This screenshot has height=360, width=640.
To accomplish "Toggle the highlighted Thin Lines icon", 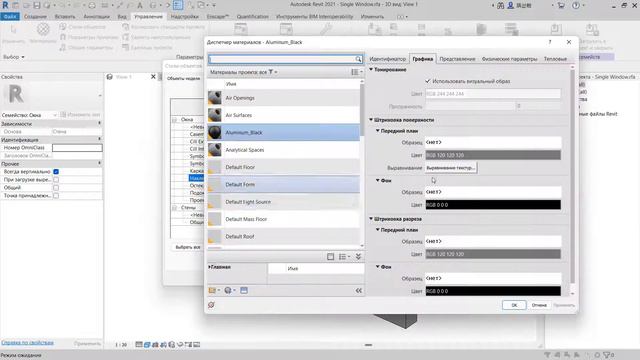I will coord(178,5).
